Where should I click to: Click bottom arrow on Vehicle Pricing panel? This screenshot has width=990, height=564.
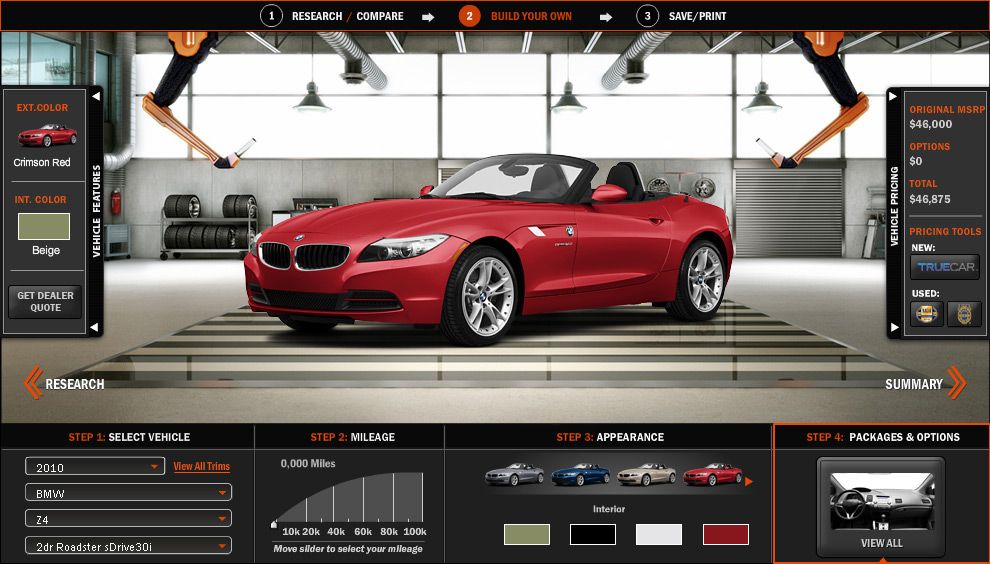pos(894,327)
